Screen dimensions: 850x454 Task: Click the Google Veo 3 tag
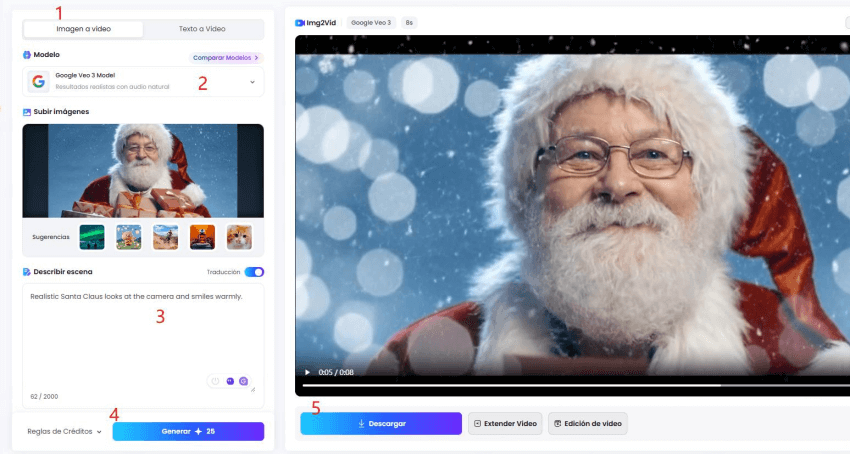tap(371, 23)
